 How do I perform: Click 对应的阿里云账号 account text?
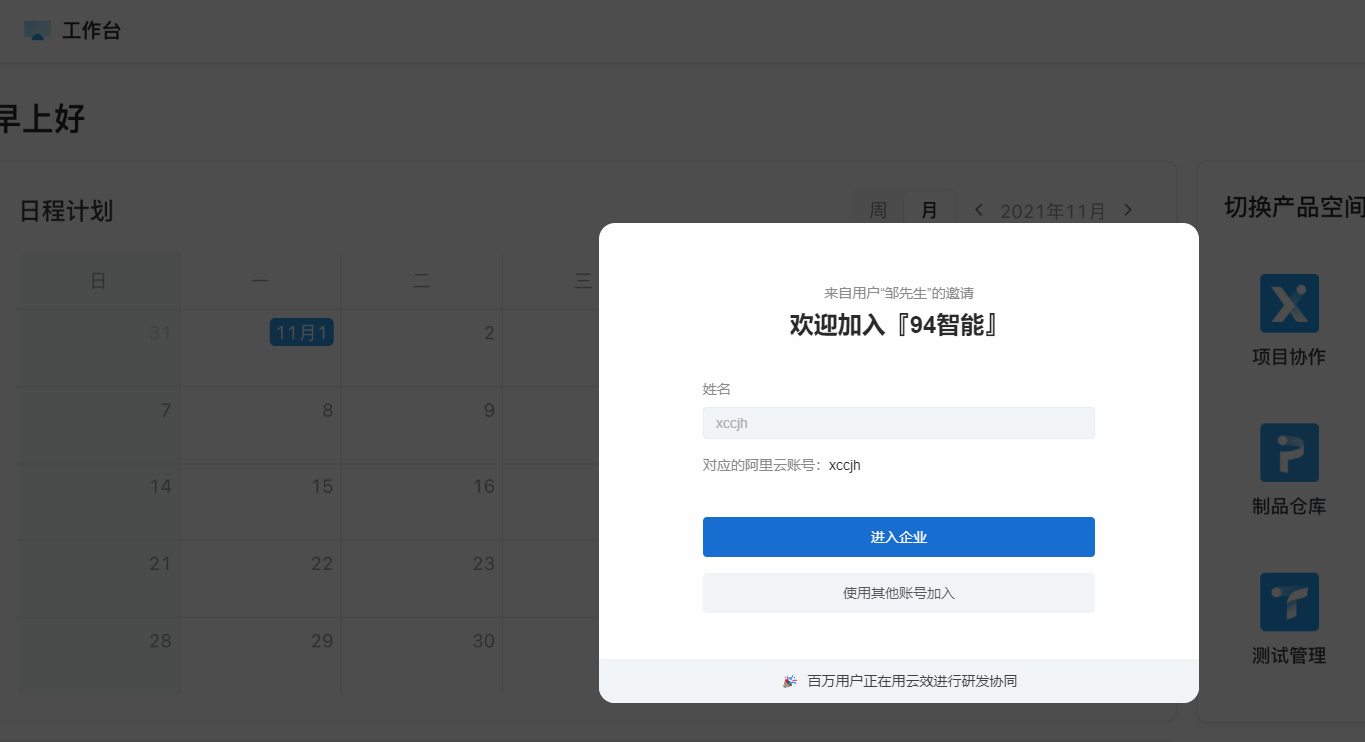click(x=782, y=465)
